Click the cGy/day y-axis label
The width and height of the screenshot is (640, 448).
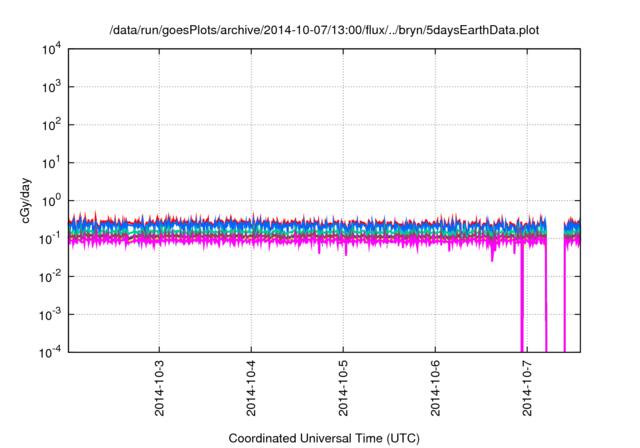click(x=25, y=200)
